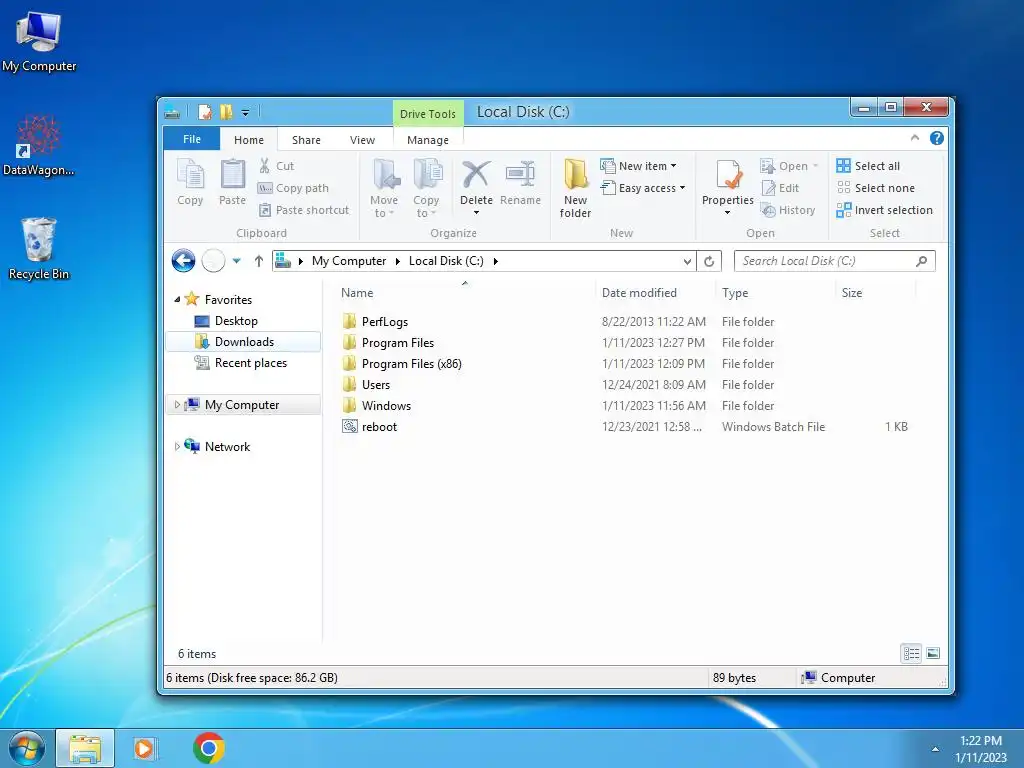
Task: Refresh the Local Disk (C:) listing
Action: coord(709,261)
